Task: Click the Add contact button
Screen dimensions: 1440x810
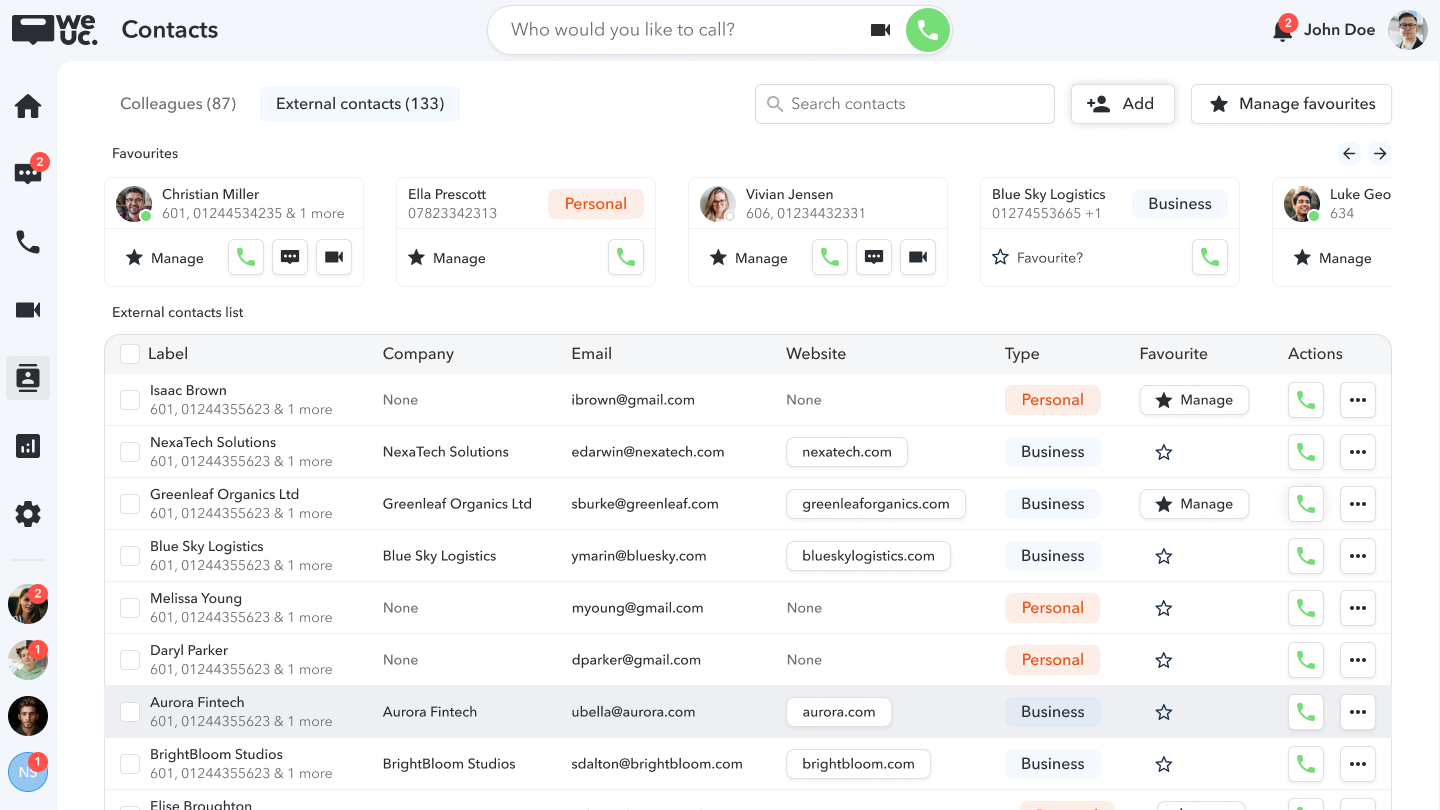Action: [x=1122, y=103]
